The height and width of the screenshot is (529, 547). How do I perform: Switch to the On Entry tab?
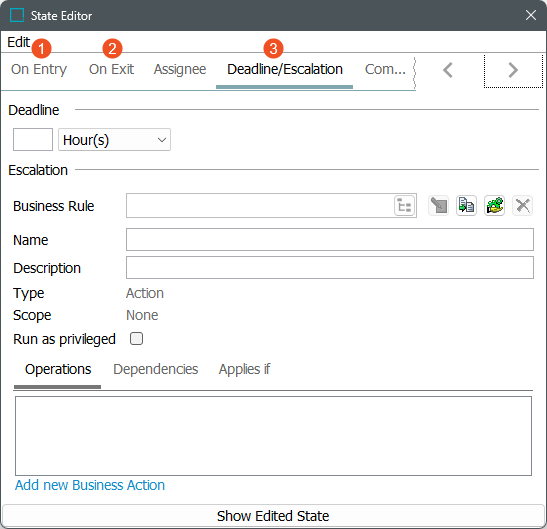(x=39, y=69)
